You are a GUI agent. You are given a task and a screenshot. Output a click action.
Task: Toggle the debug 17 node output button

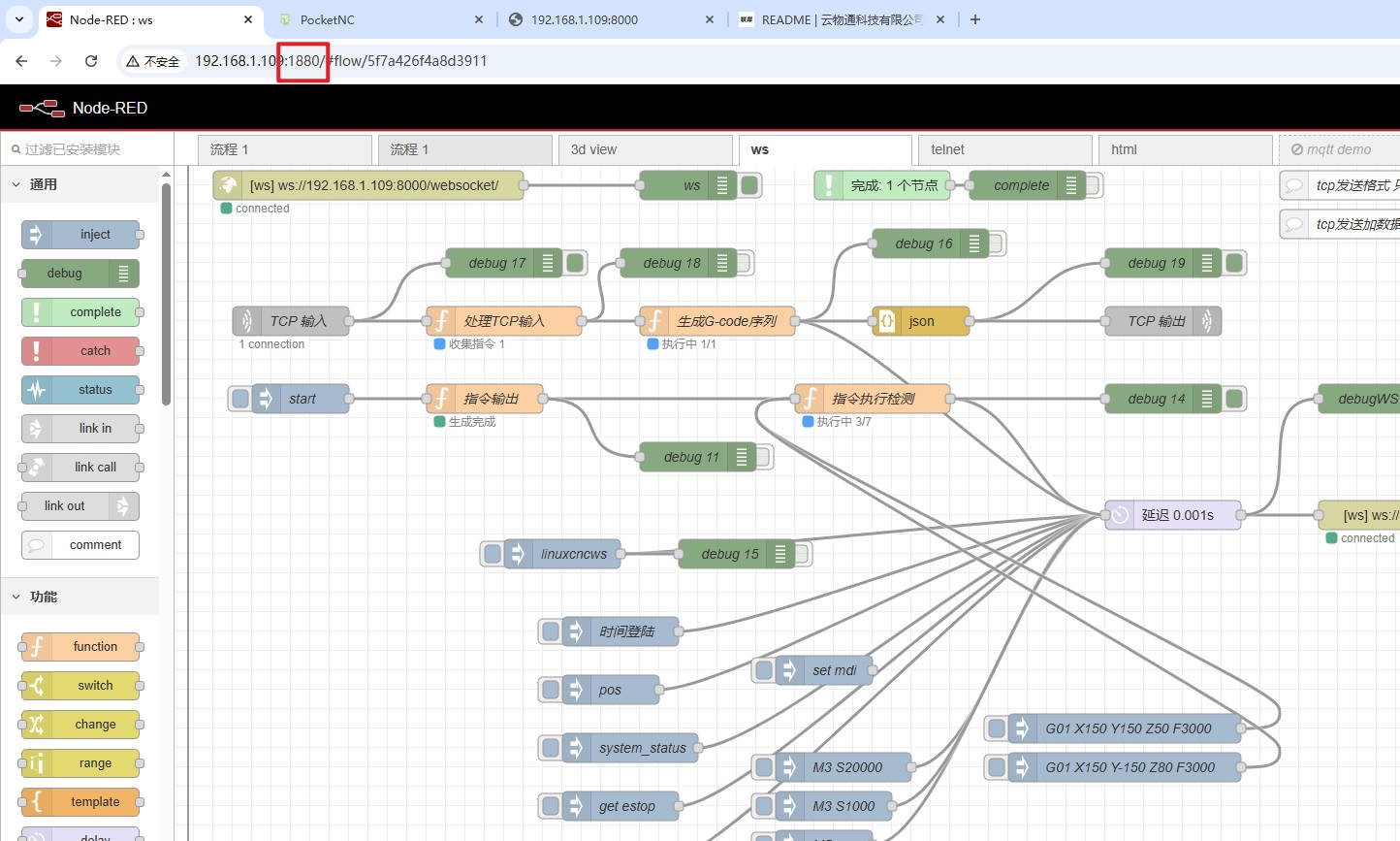point(575,263)
